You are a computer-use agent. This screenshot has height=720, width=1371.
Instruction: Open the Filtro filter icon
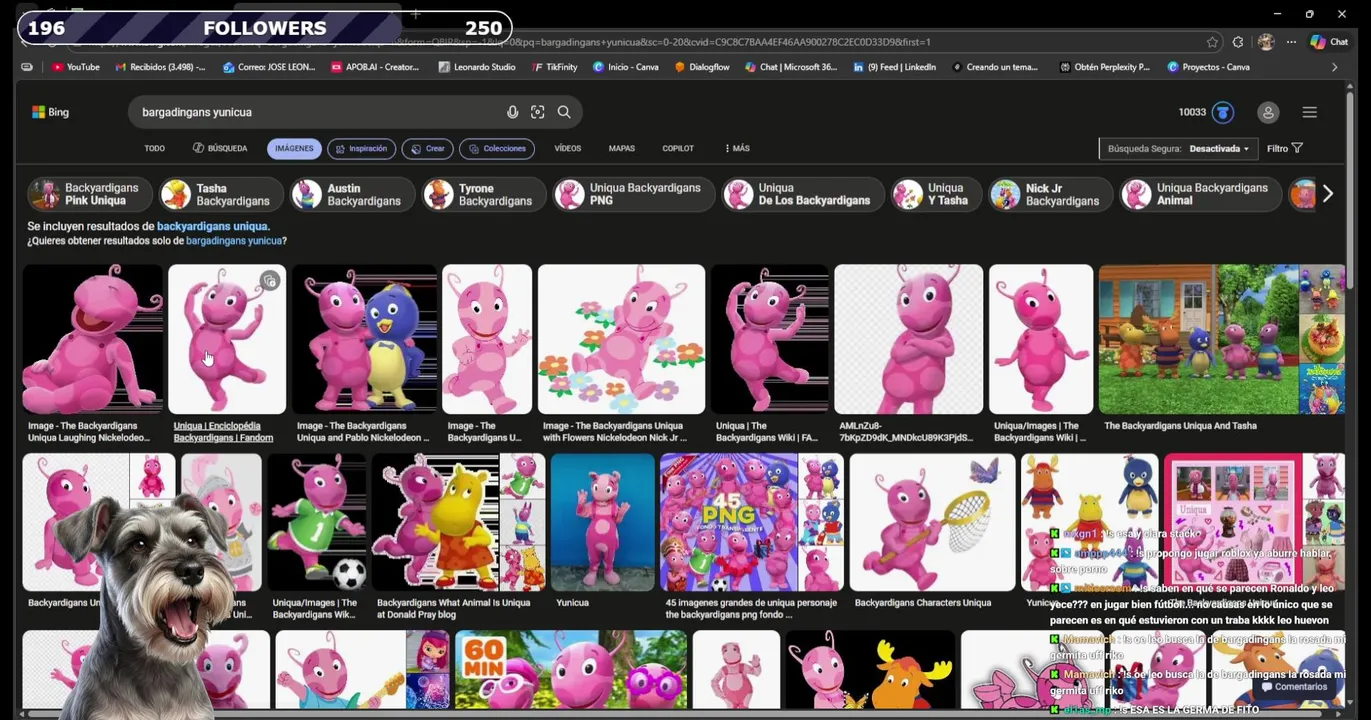pyautogui.click(x=1285, y=148)
